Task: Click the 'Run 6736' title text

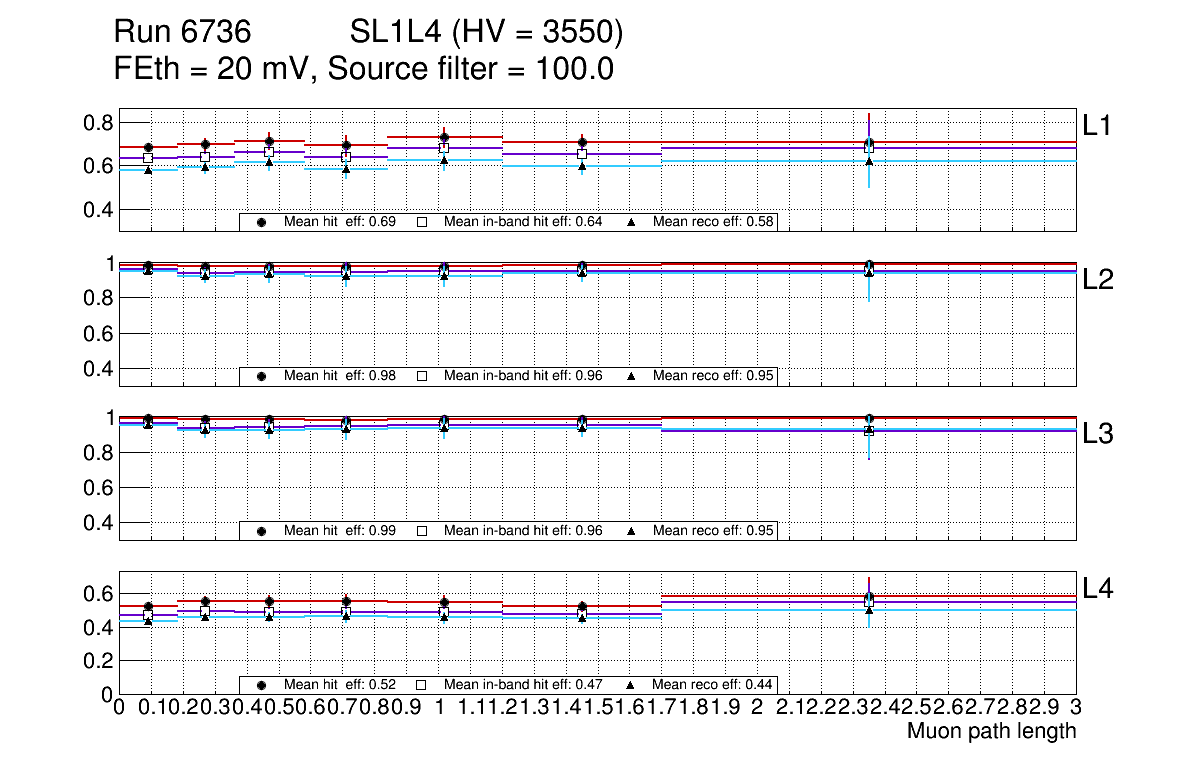Action: click(x=182, y=33)
